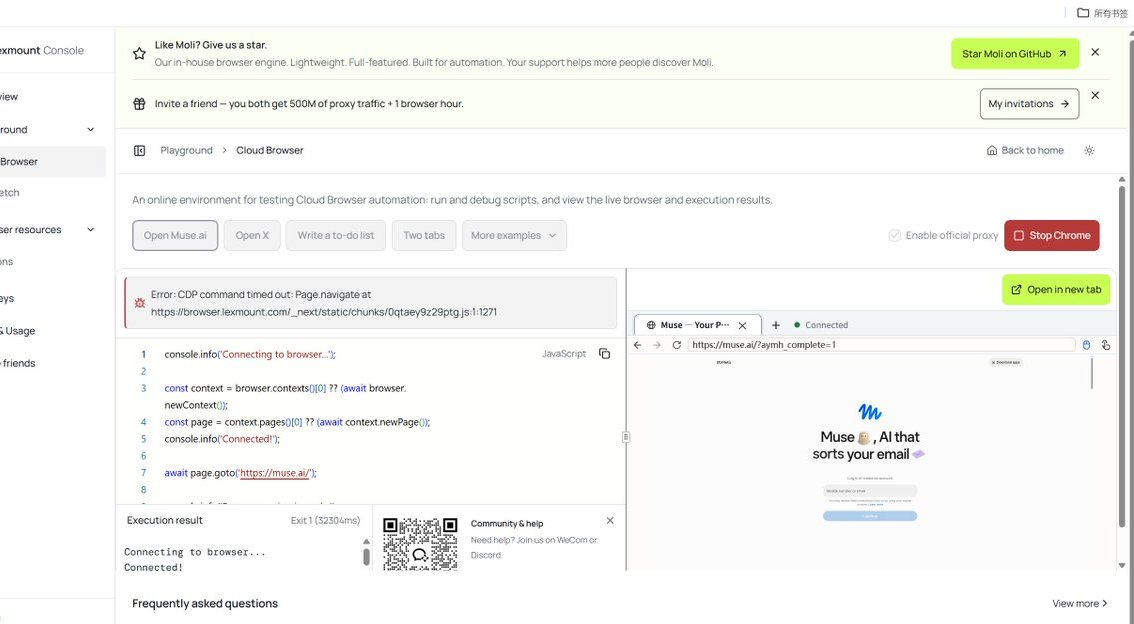The height and width of the screenshot is (624, 1134).
Task: Dismiss the Like Moli star banner
Action: click(x=1095, y=52)
